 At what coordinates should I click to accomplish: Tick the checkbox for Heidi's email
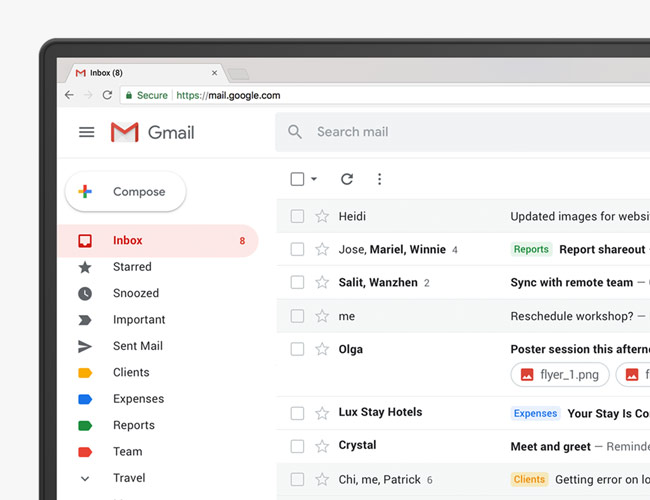pos(297,216)
